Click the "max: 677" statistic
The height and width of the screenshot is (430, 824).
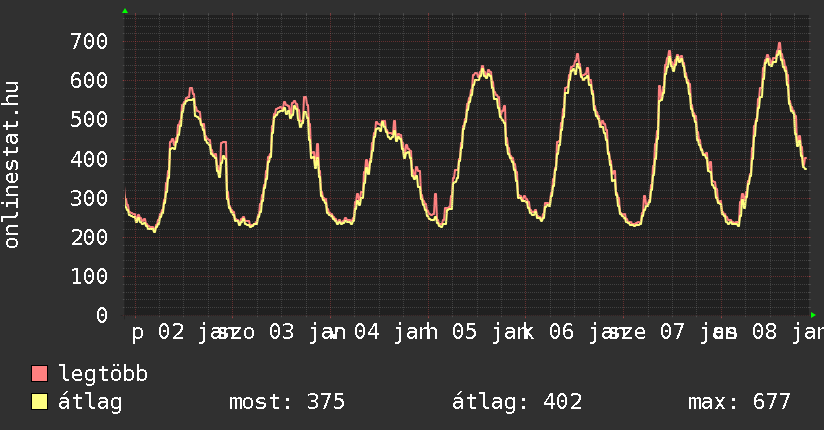pyautogui.click(x=739, y=403)
